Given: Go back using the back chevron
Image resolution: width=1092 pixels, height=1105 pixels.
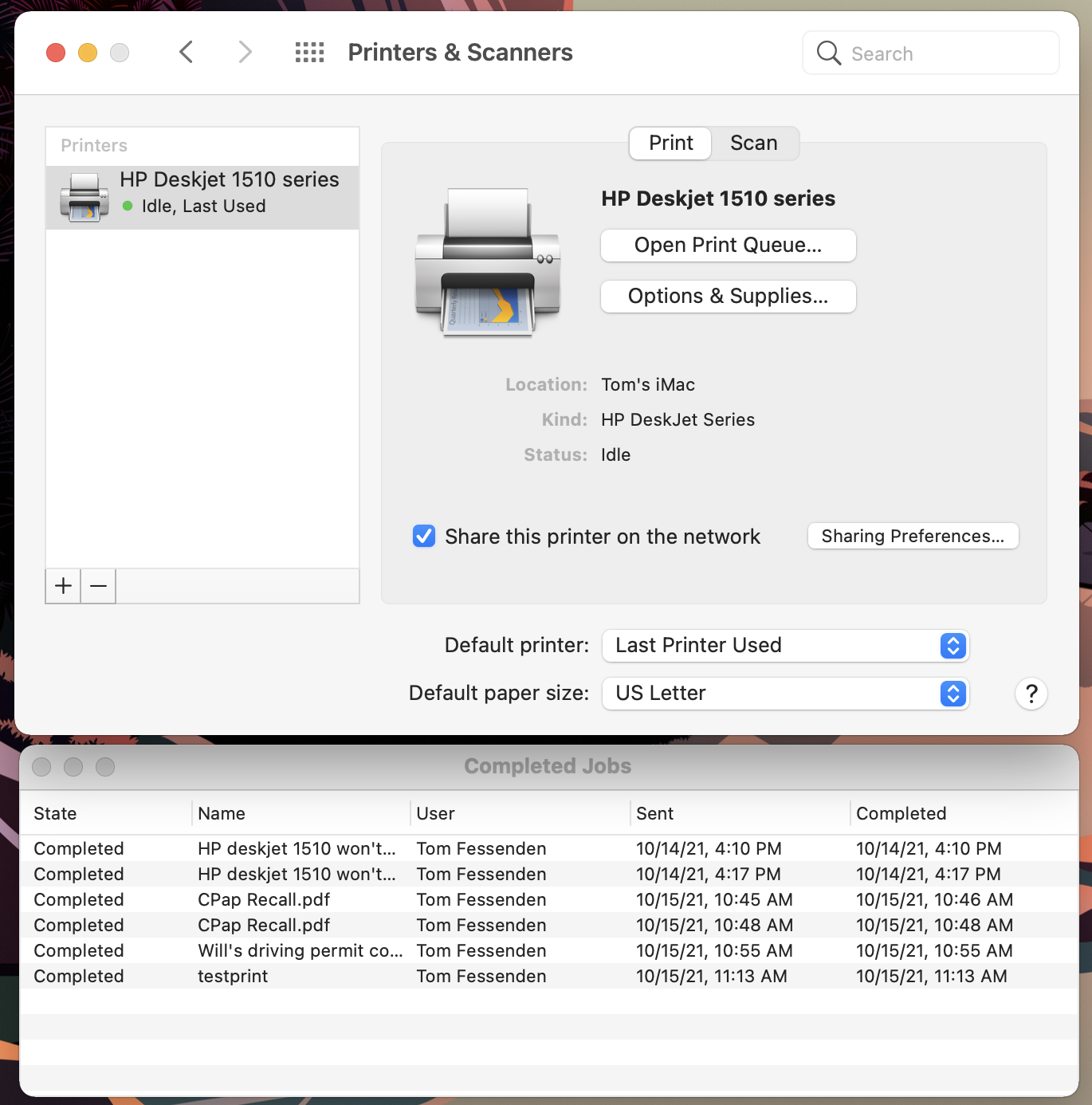Looking at the screenshot, I should 187,53.
